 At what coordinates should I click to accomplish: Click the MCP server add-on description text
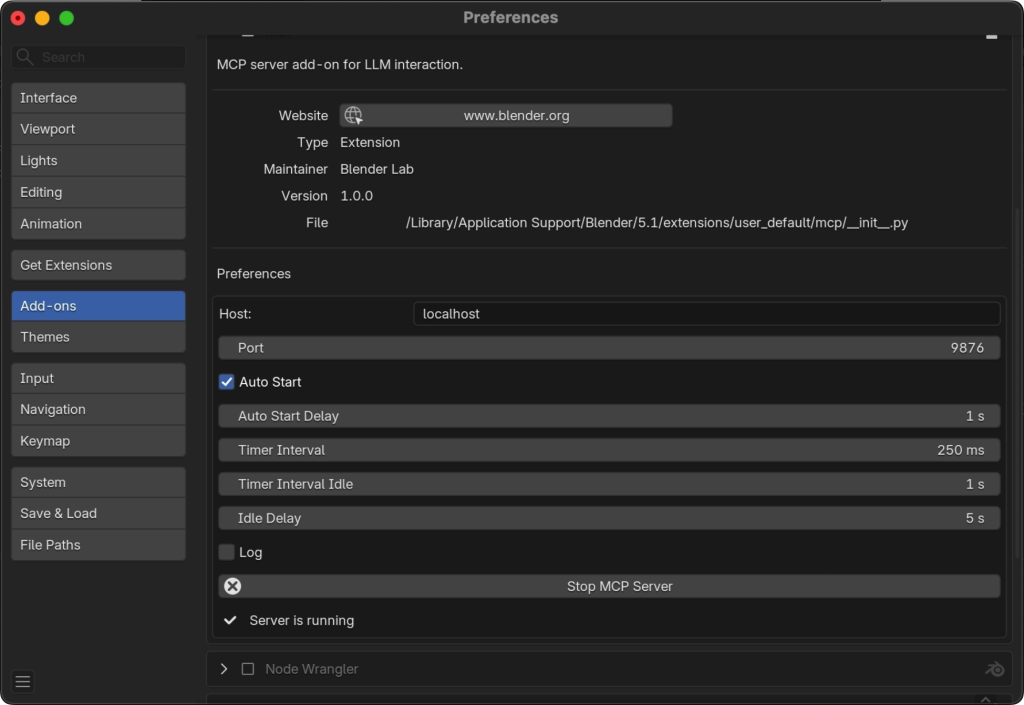[x=340, y=65]
